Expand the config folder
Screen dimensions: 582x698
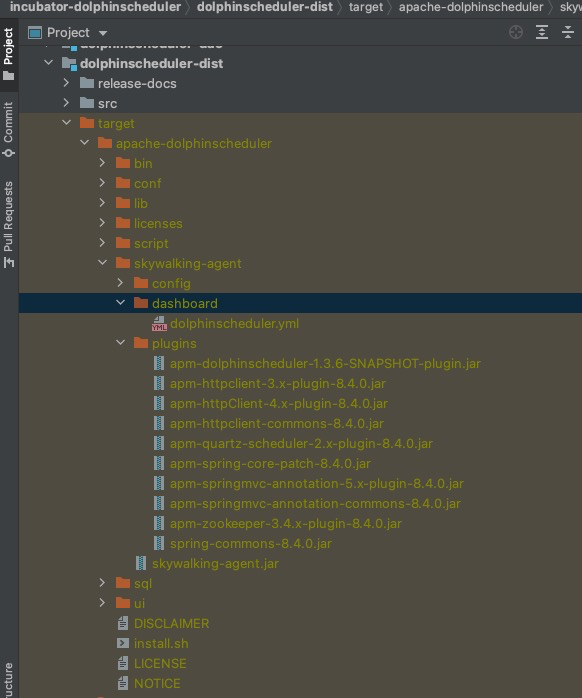point(120,283)
